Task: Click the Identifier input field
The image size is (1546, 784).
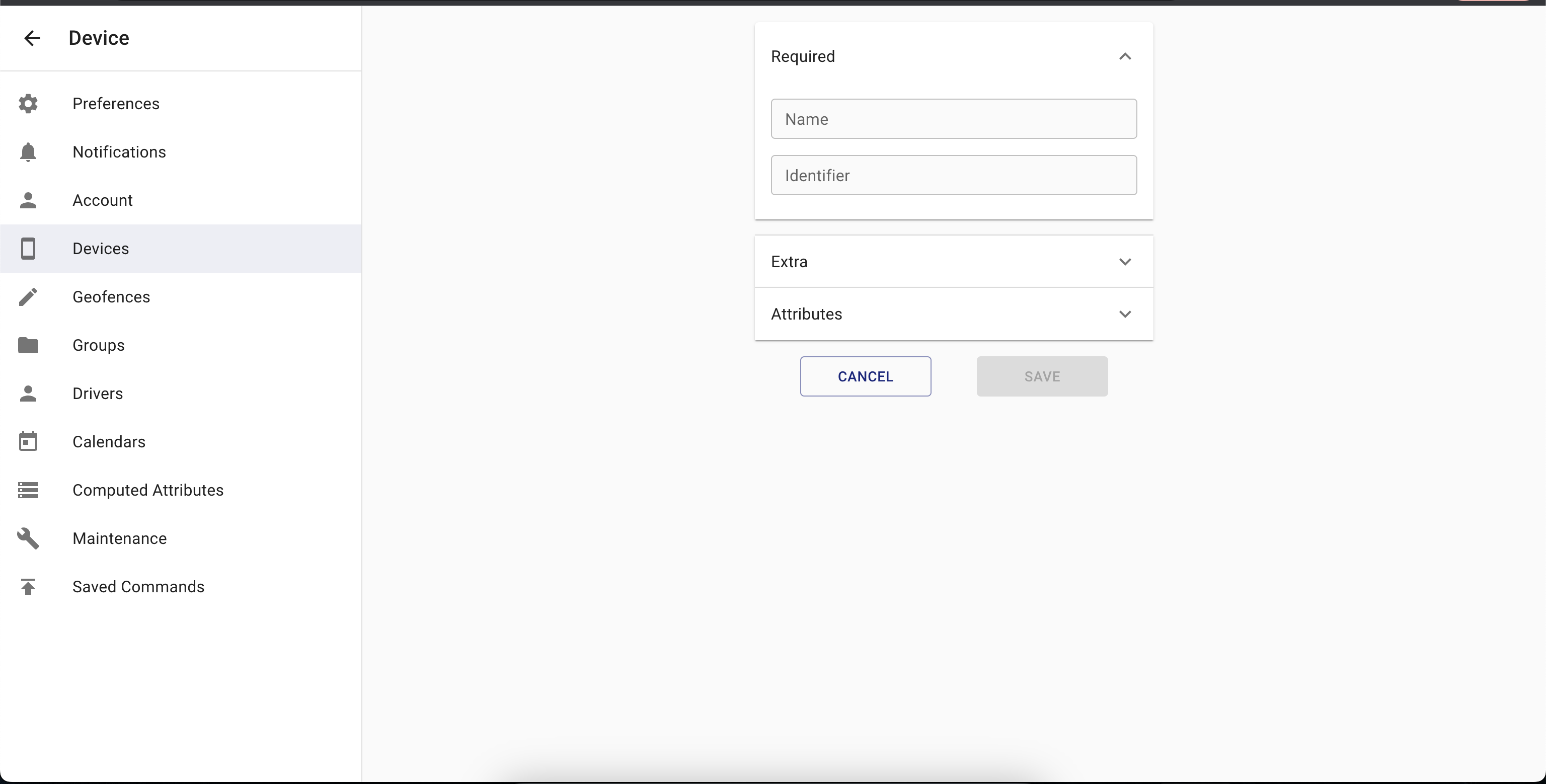Action: click(x=953, y=175)
